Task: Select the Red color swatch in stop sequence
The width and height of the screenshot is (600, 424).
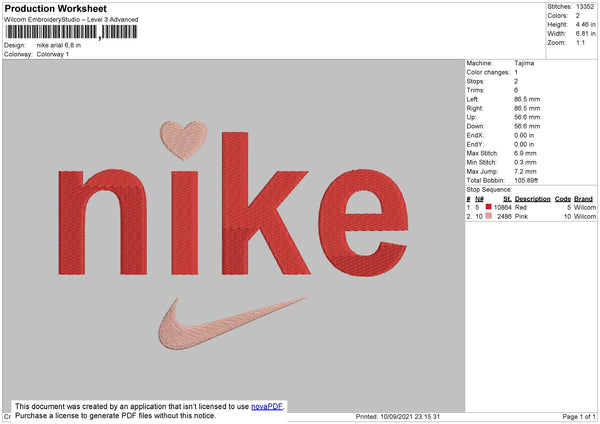Action: 488,207
